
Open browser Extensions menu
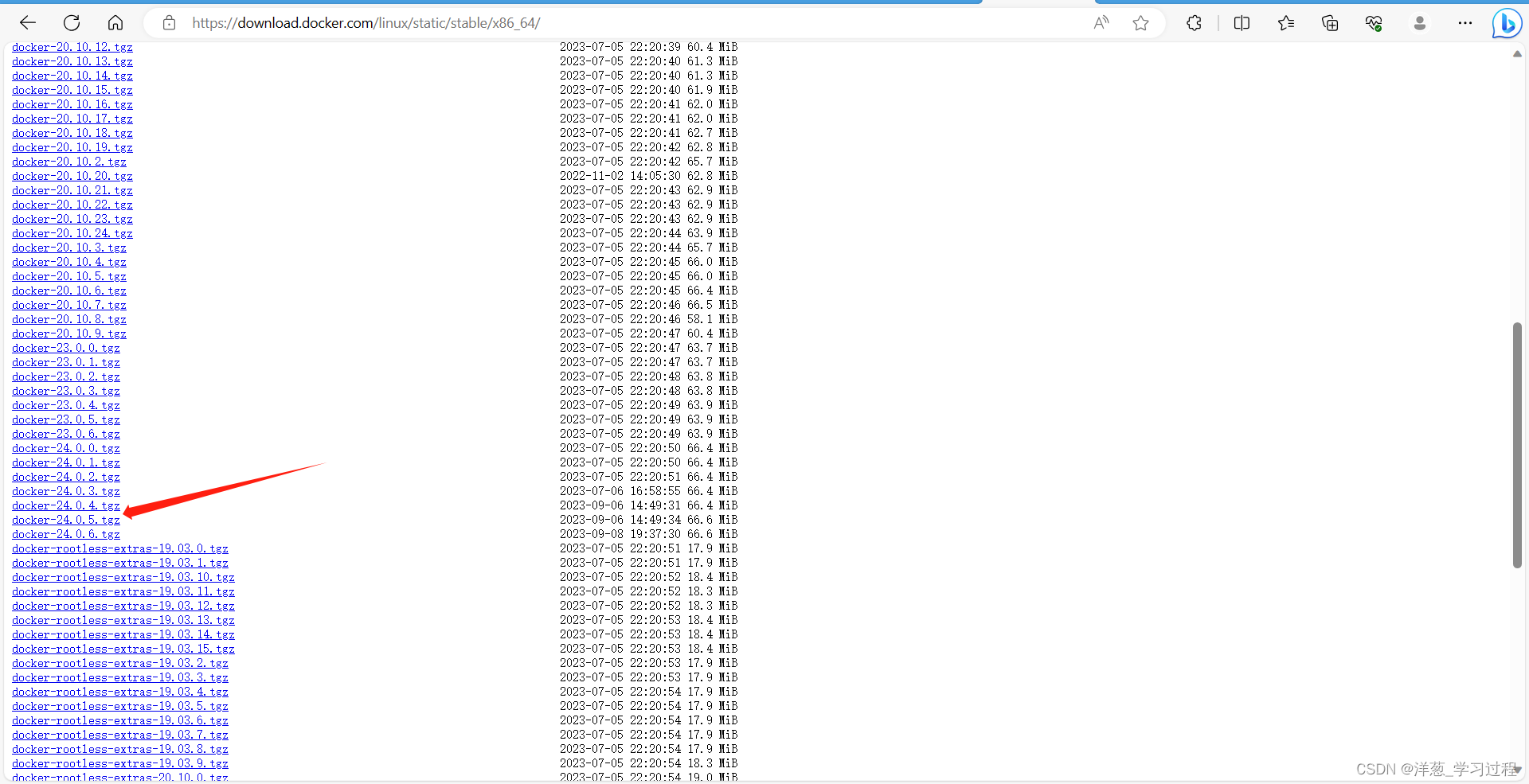[1194, 23]
